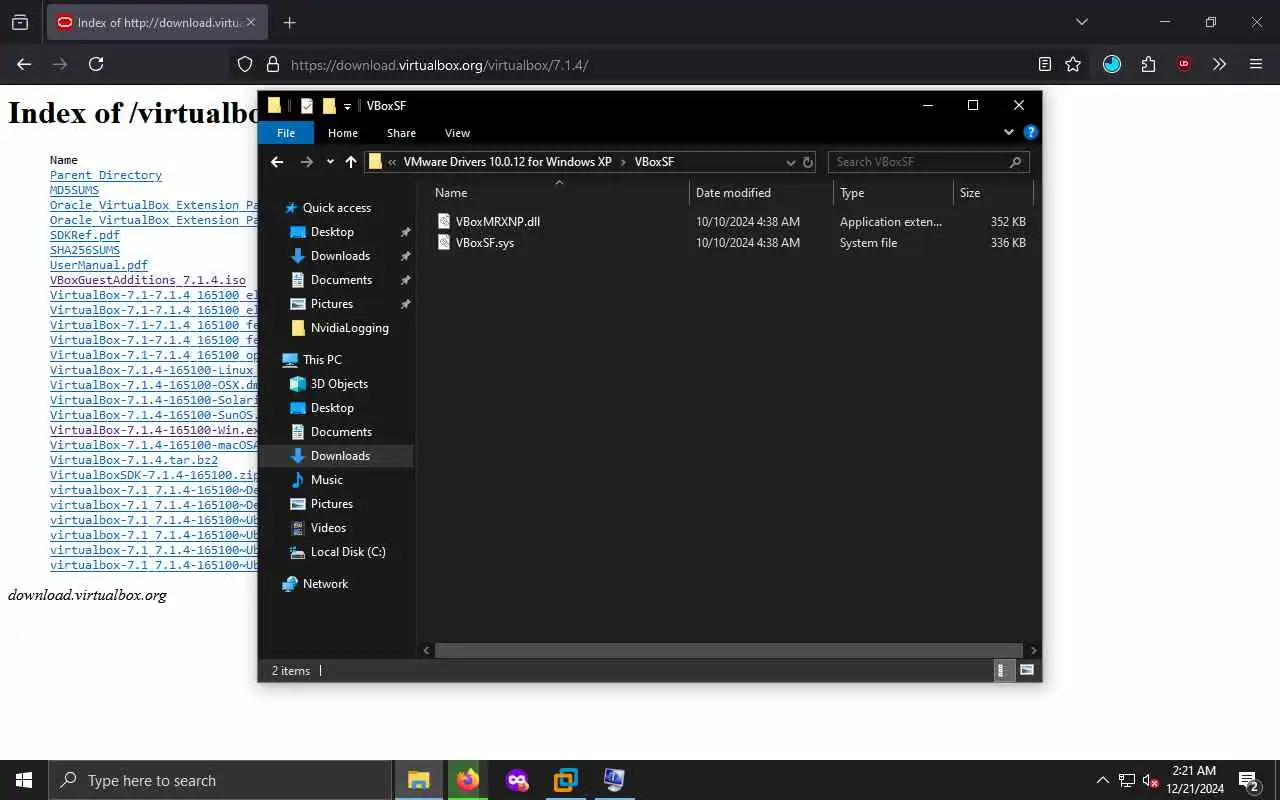Image resolution: width=1280 pixels, height=800 pixels.
Task: Open Videos folder in navigation pane
Action: point(328,528)
